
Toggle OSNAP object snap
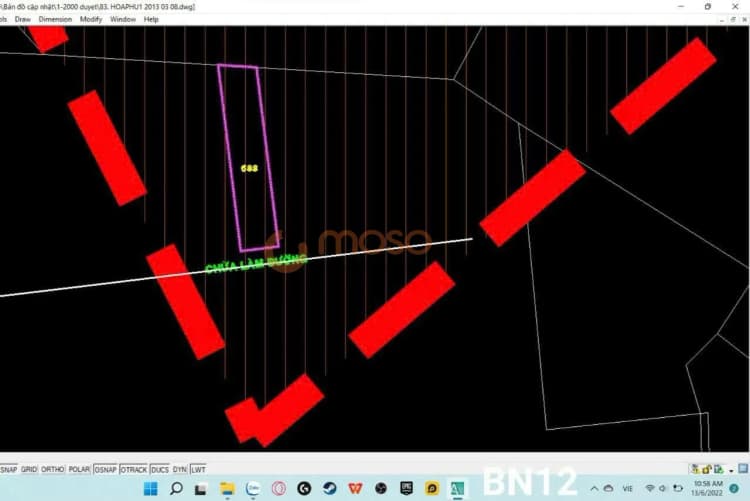104,469
